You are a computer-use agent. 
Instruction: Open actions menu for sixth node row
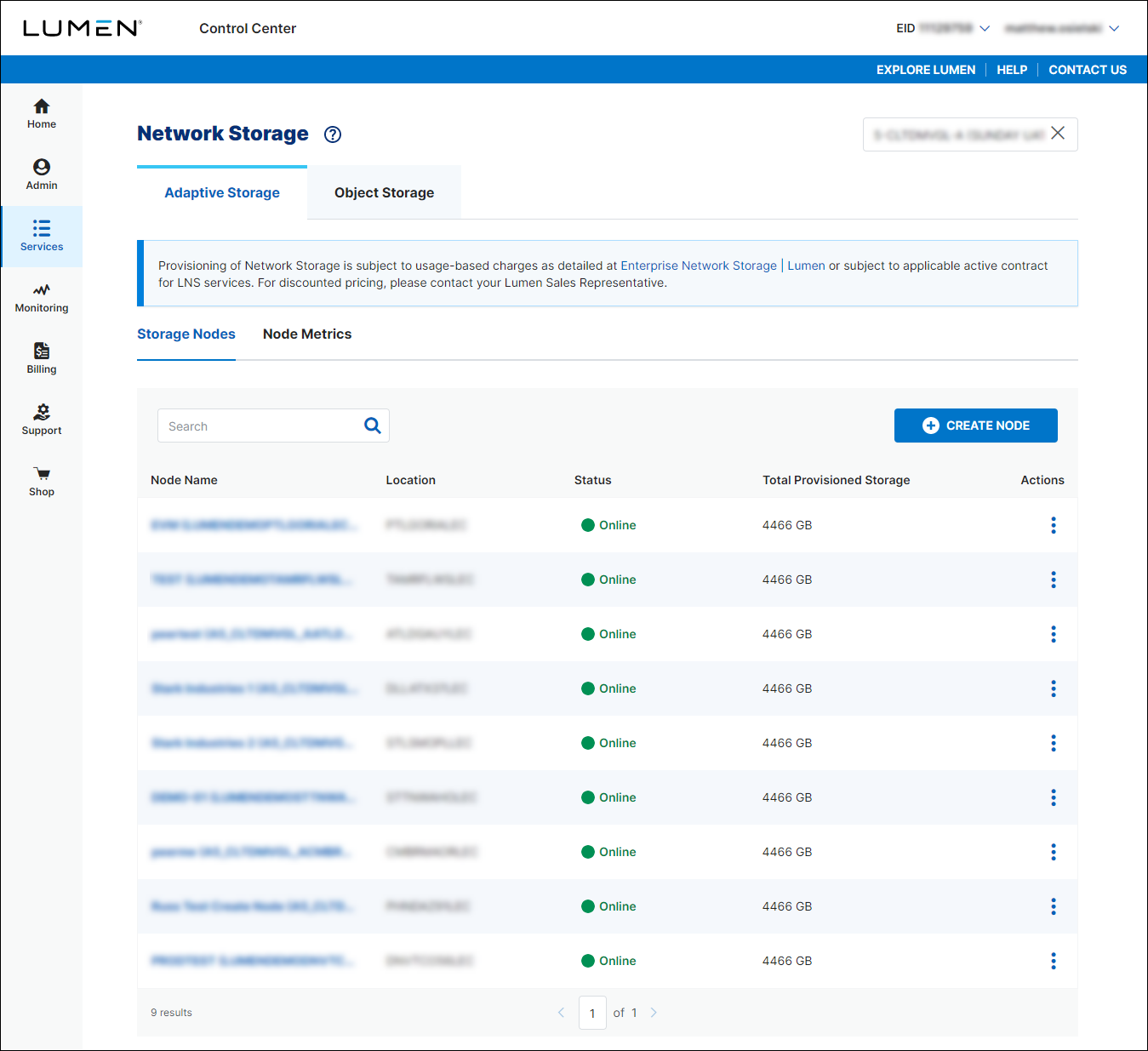1054,797
